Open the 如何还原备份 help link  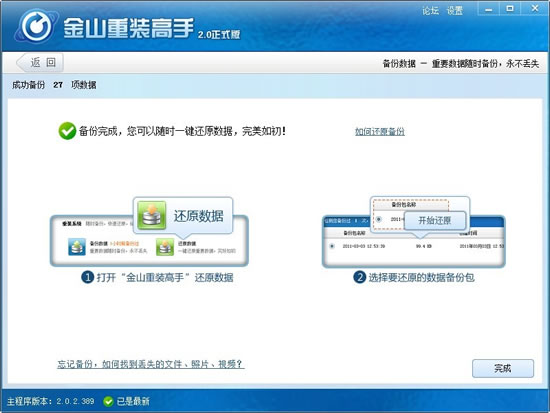(380, 132)
